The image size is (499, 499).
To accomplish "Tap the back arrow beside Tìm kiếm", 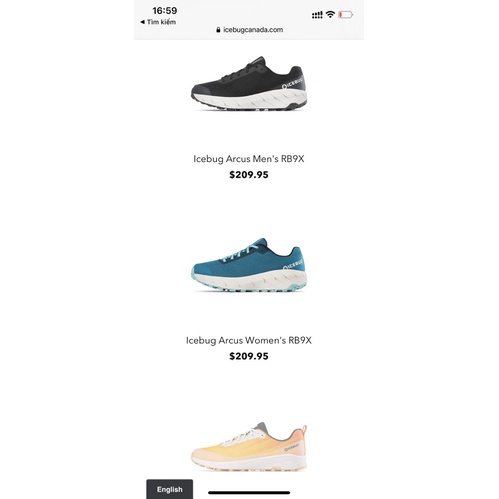I will point(142,22).
